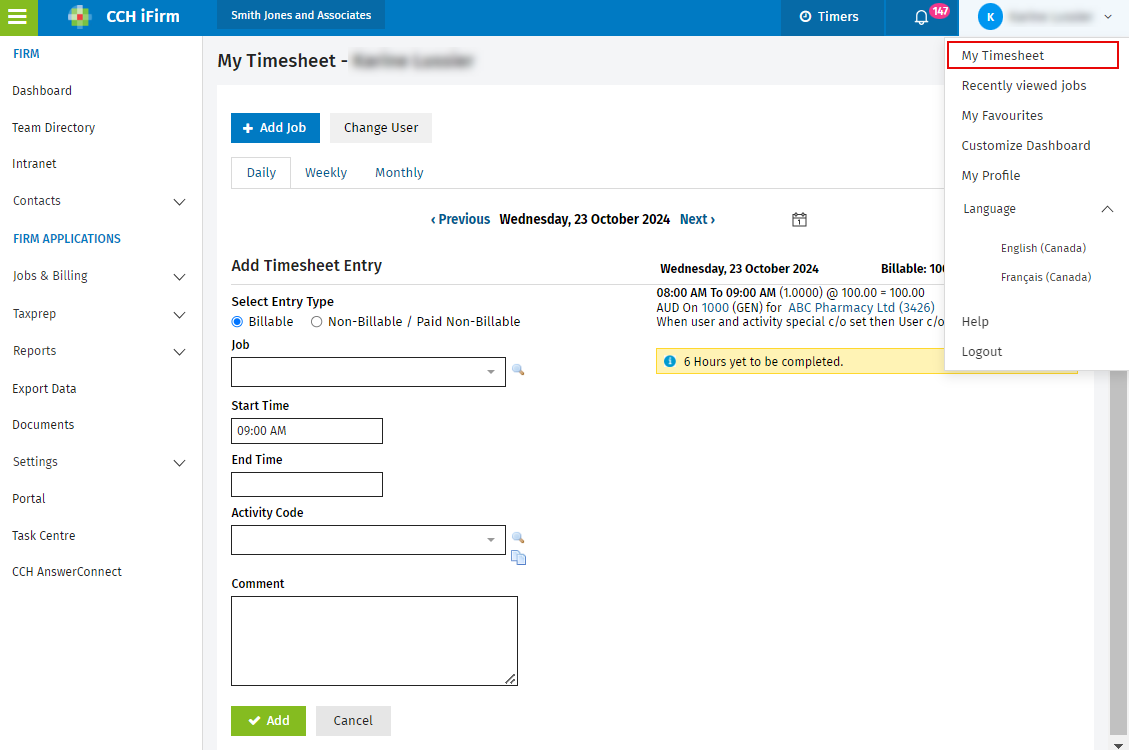1129x750 pixels.
Task: Select the Billable entry type
Action: (x=237, y=322)
